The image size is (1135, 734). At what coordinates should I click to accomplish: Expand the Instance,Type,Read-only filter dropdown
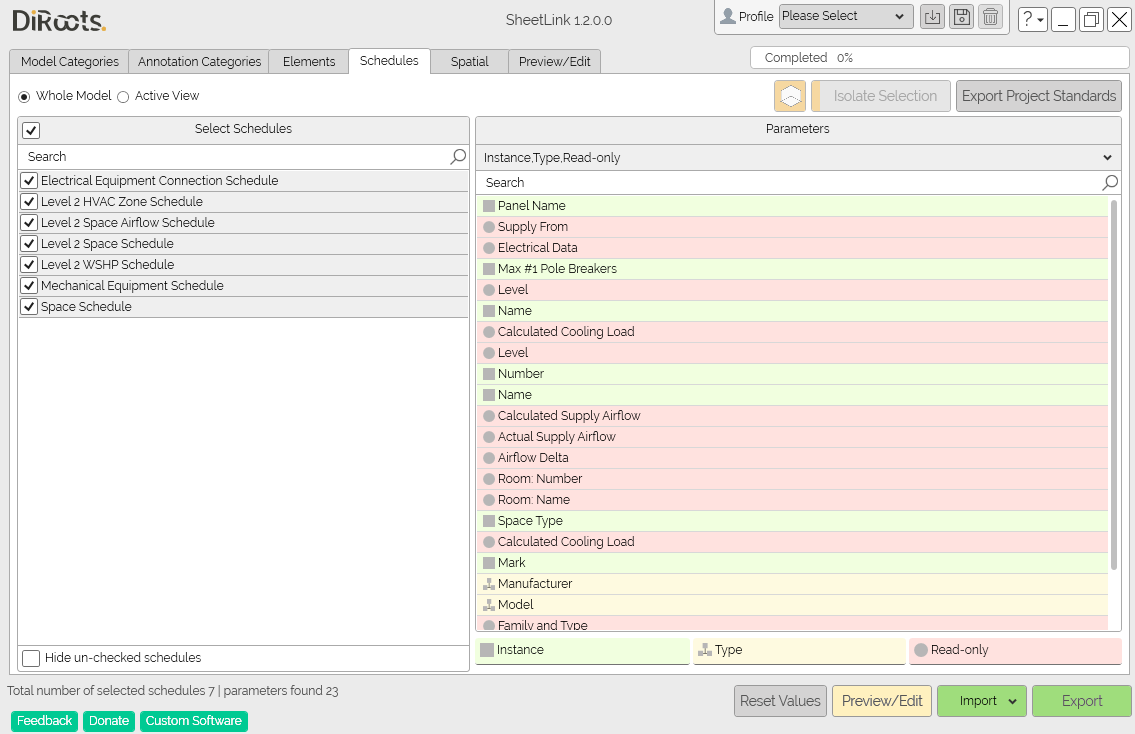click(x=798, y=157)
